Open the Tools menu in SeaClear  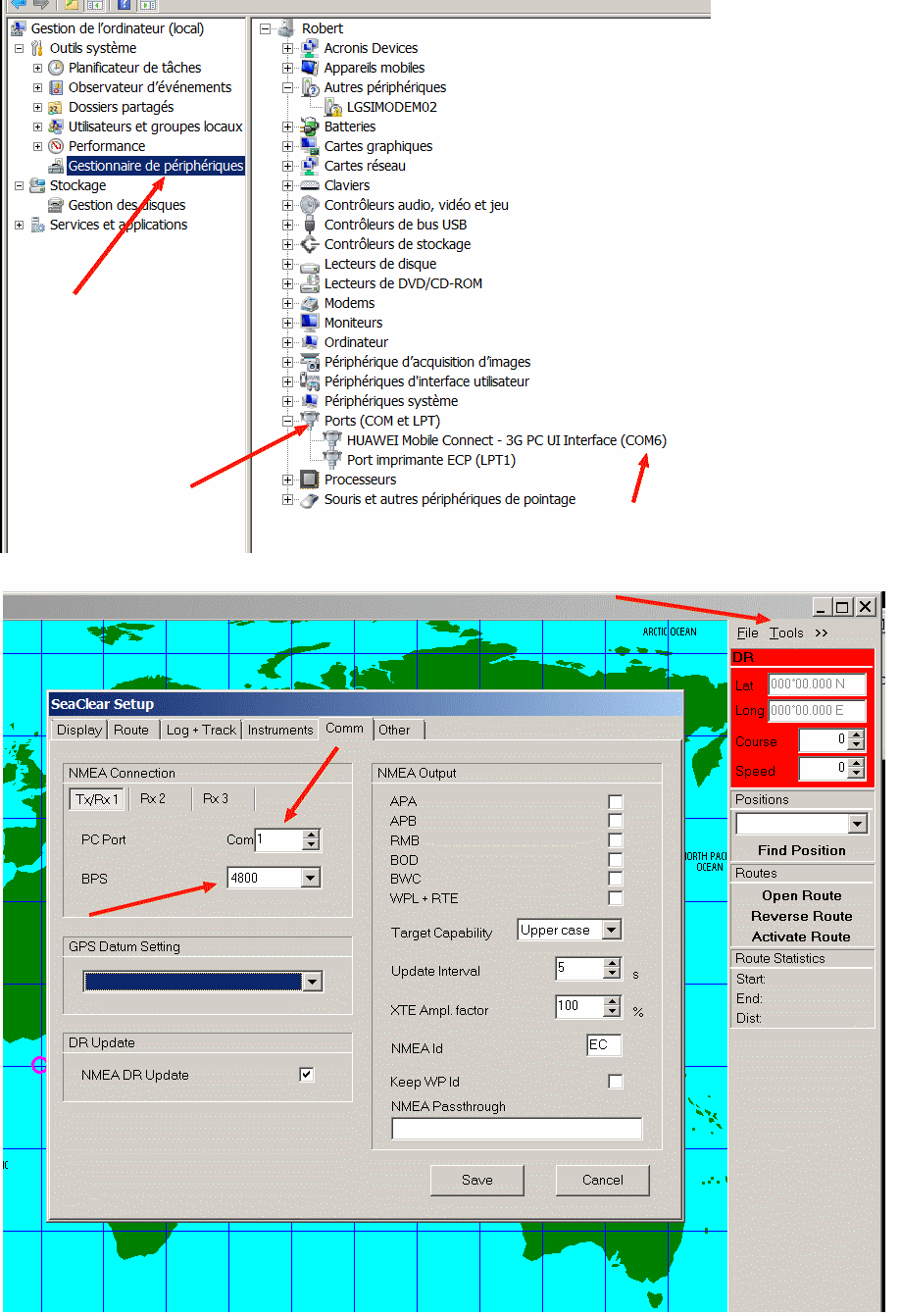point(786,633)
